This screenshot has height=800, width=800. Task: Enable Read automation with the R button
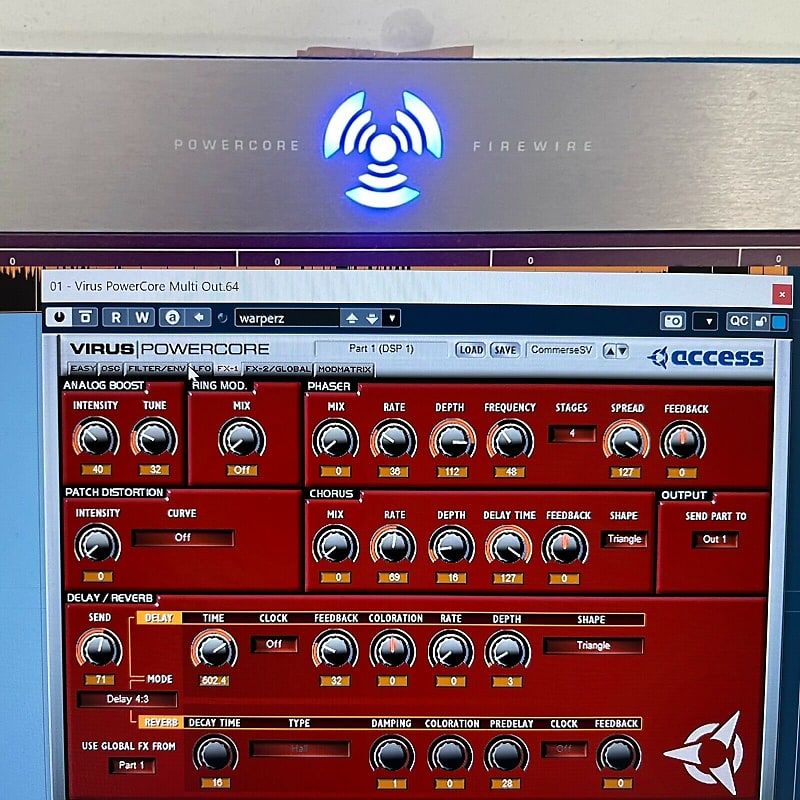[115, 316]
